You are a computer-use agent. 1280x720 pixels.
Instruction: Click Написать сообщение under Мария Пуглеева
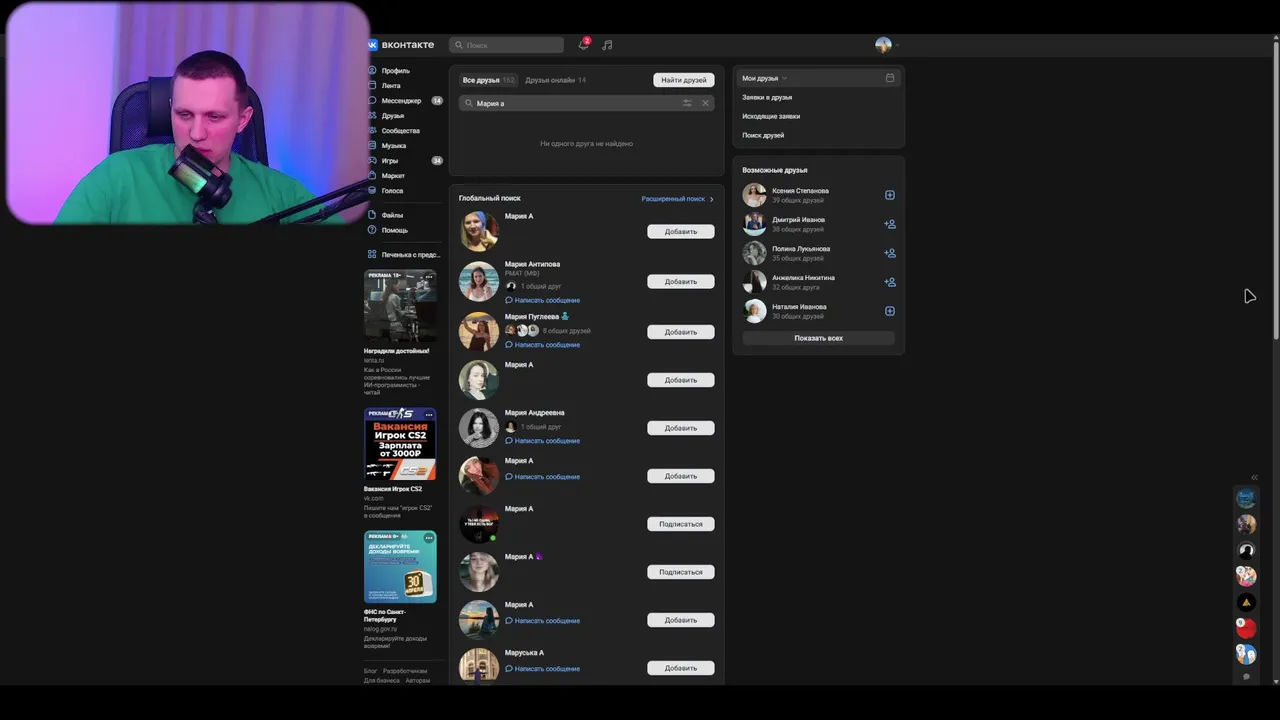[x=542, y=345]
